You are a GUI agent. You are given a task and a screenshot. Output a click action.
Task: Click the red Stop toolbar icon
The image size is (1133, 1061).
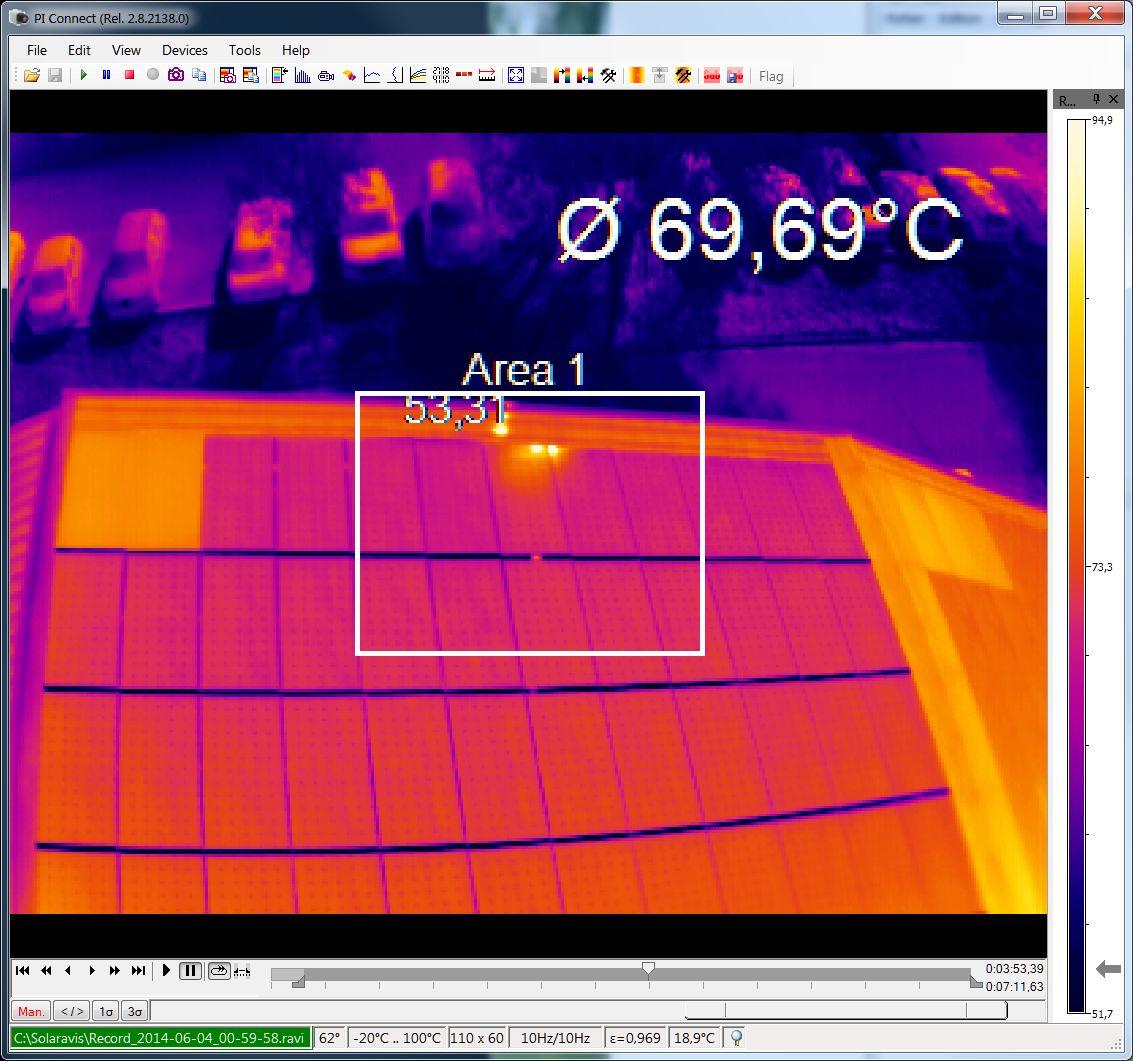[129, 75]
